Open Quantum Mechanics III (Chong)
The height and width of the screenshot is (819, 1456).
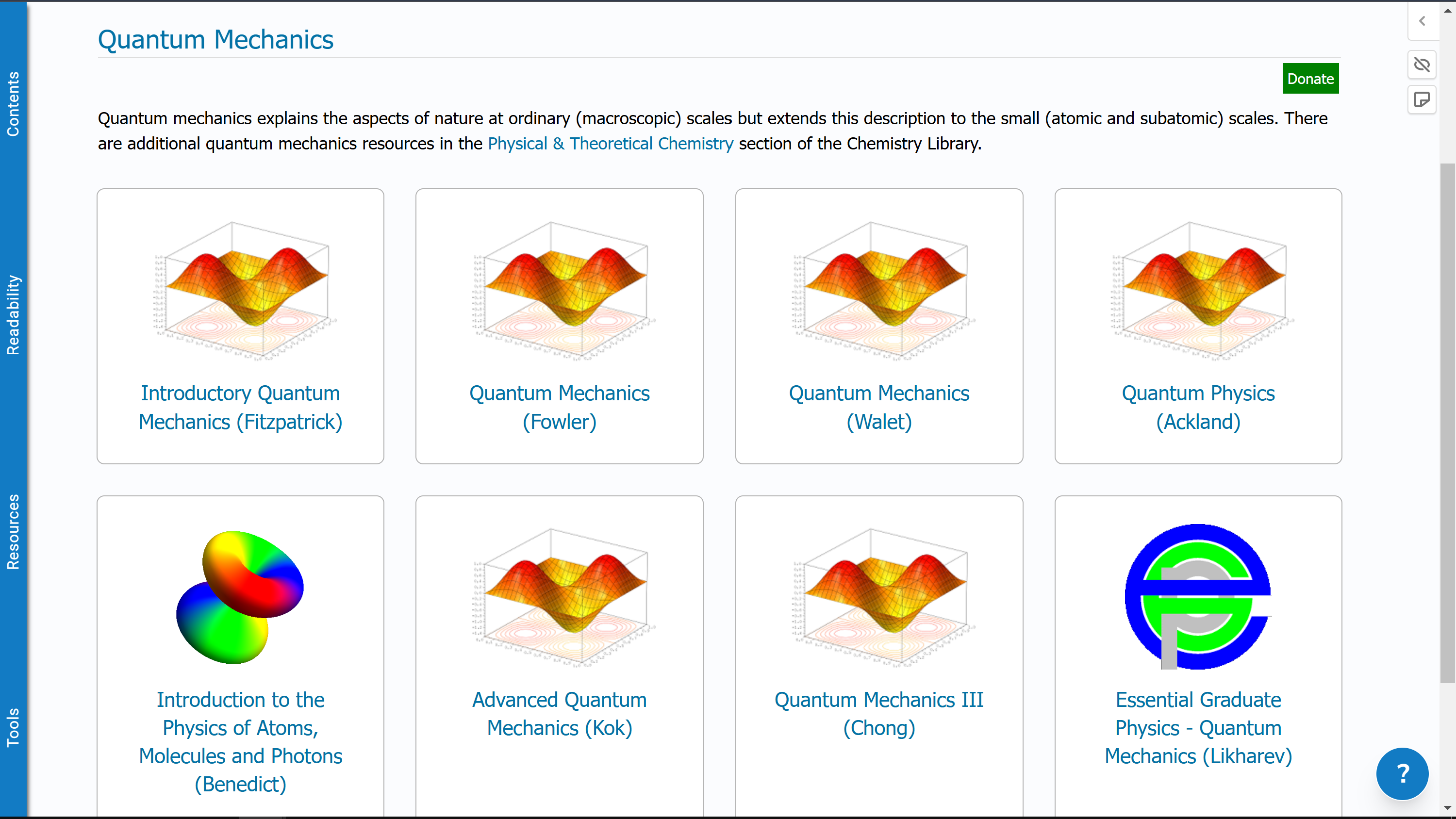tap(878, 714)
